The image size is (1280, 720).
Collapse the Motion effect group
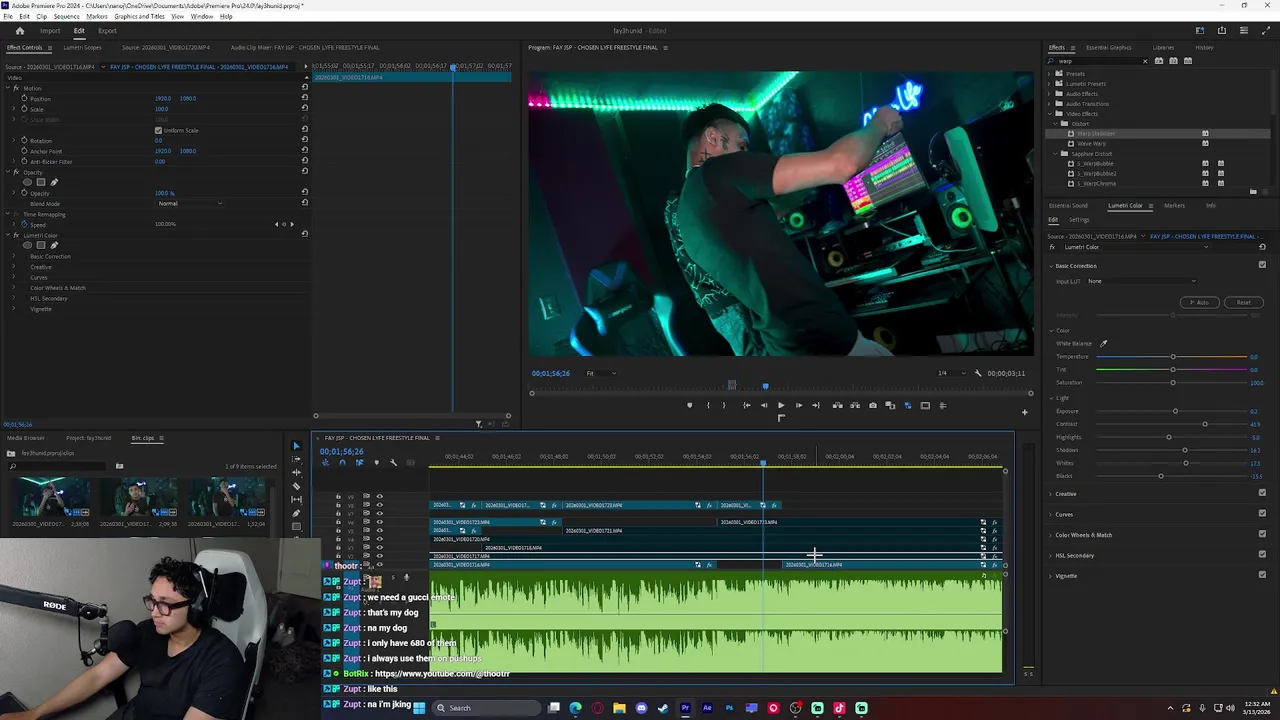(x=8, y=88)
